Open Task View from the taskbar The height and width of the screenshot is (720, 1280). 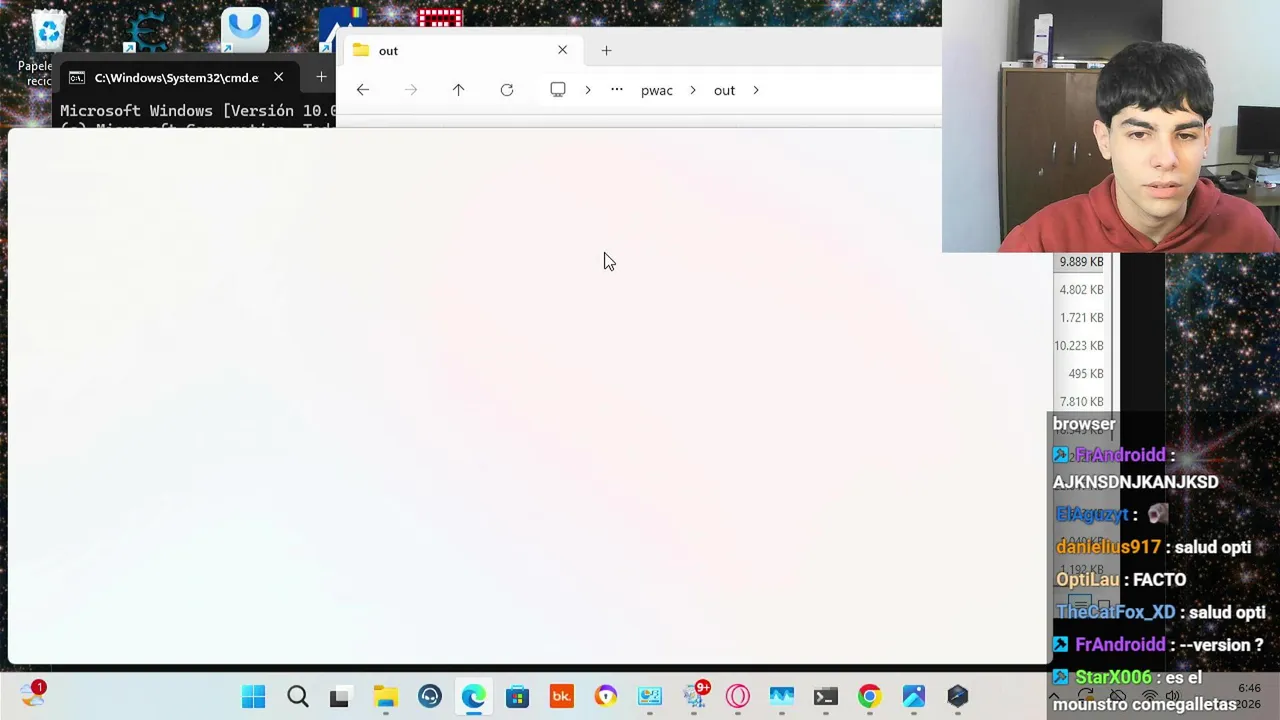[x=340, y=697]
